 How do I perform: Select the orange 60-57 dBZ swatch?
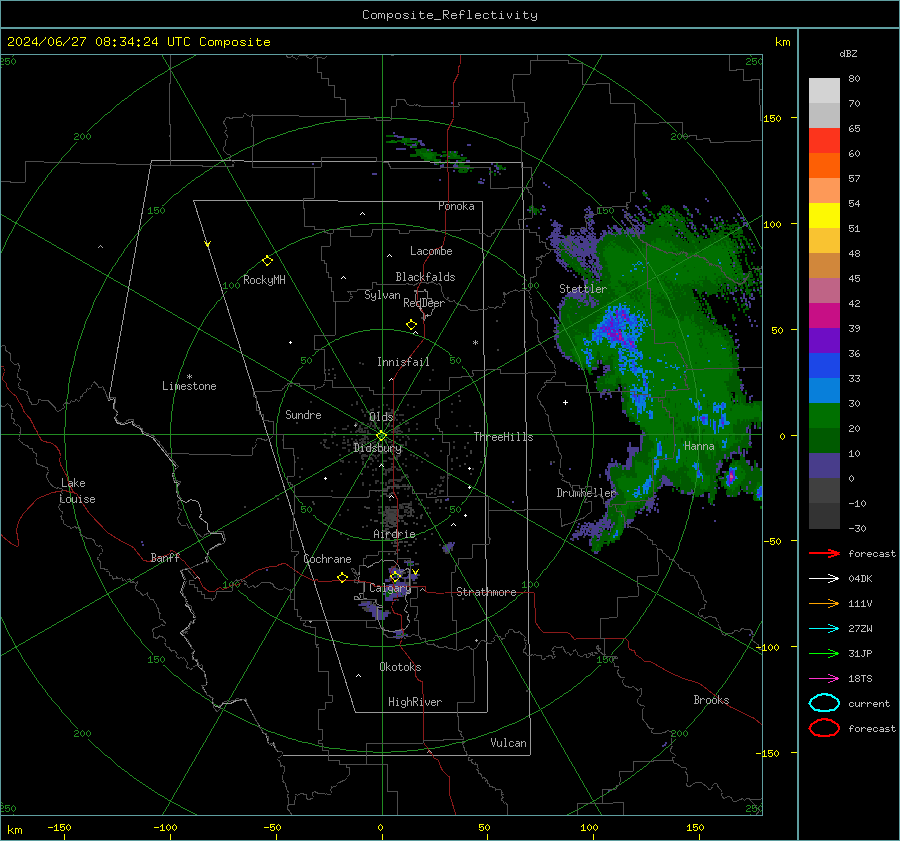pos(824,165)
